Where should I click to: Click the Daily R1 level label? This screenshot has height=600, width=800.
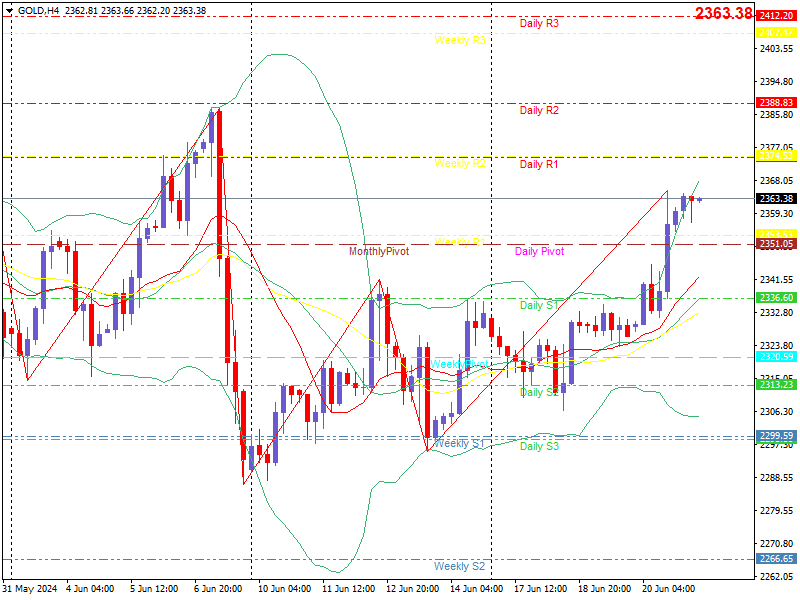pos(539,164)
